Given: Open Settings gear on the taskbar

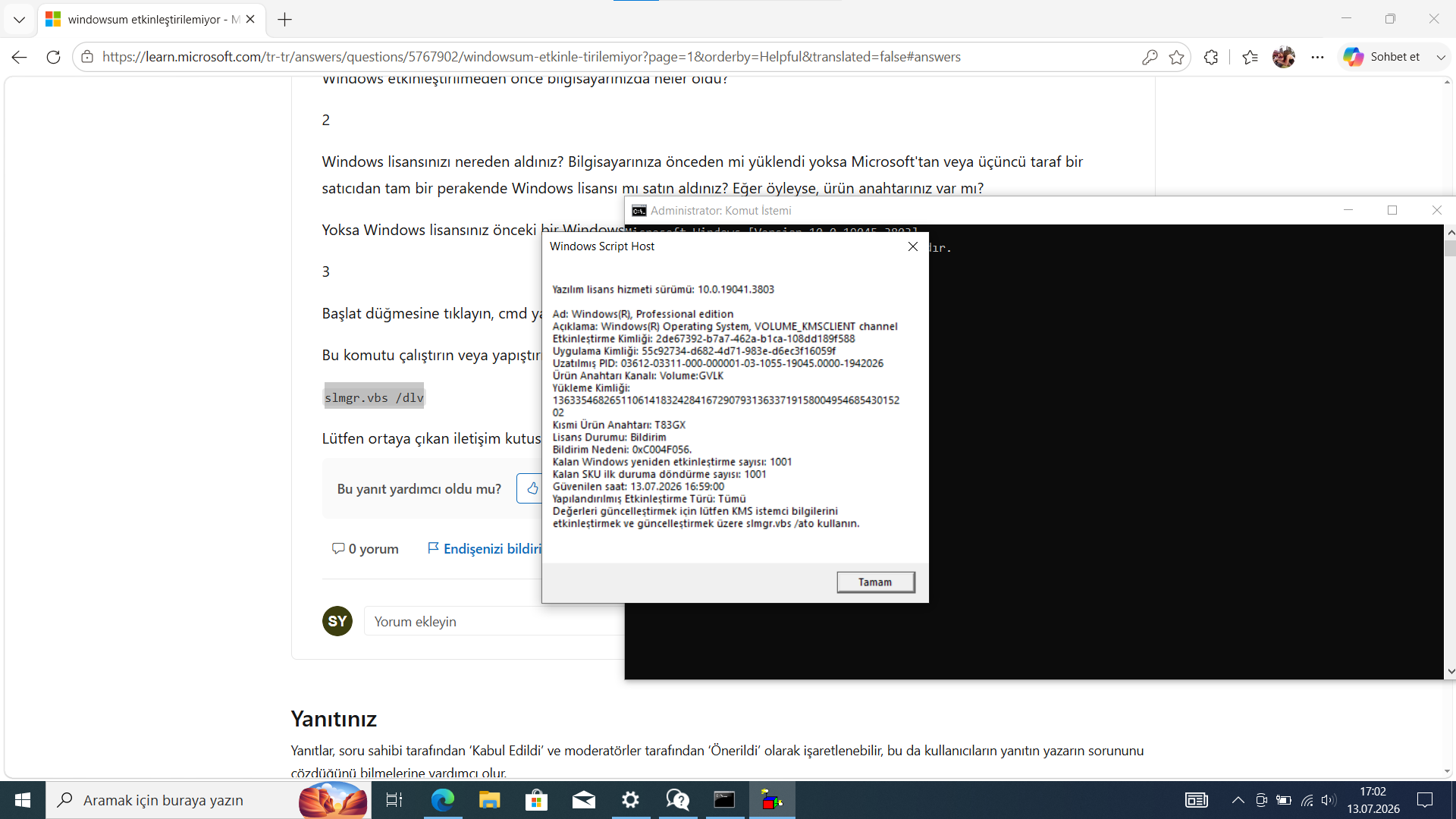Looking at the screenshot, I should pos(630,800).
